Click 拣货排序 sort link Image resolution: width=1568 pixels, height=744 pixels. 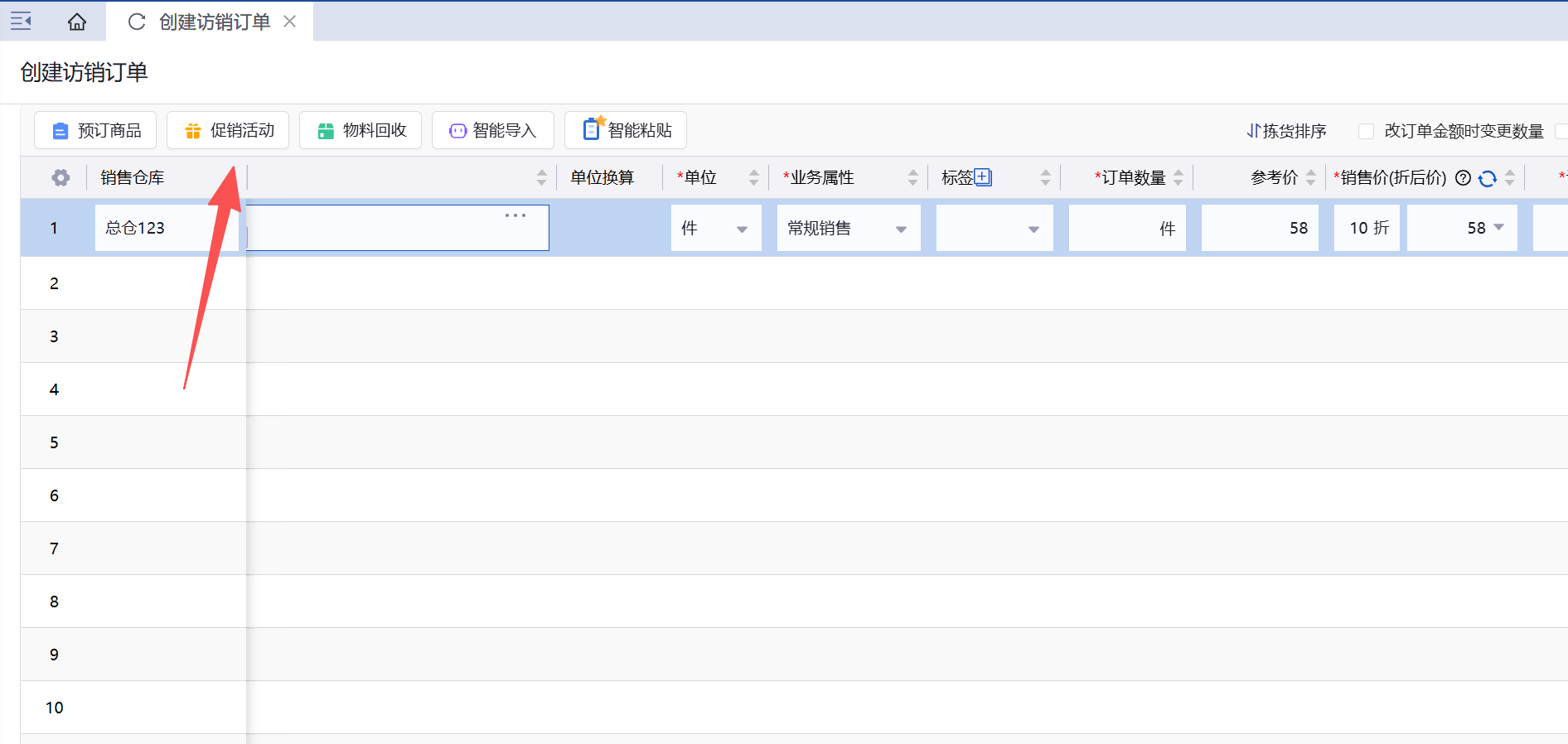coord(1286,131)
